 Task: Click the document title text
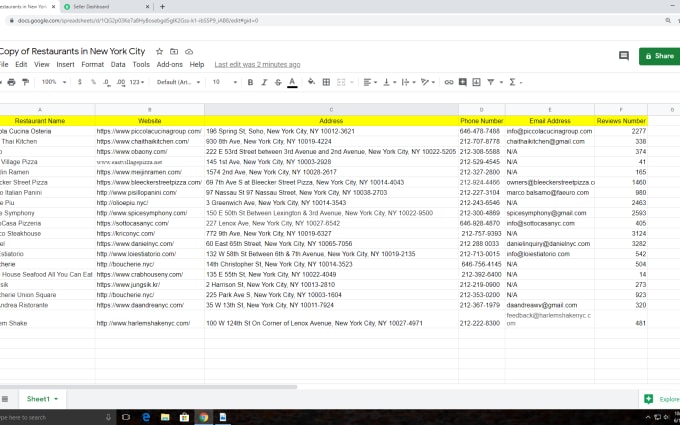point(72,51)
